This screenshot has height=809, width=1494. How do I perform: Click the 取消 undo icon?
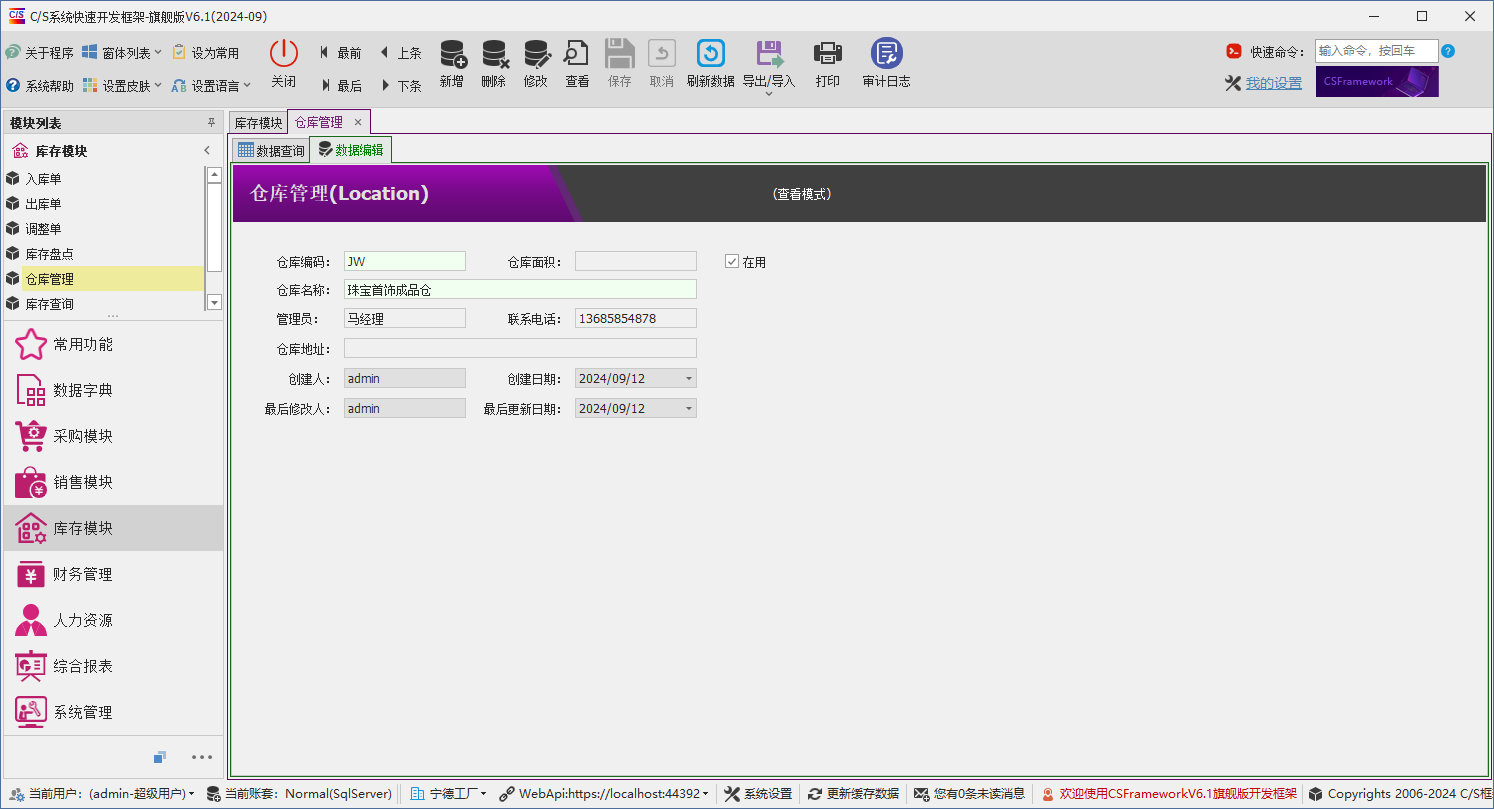pos(662,54)
